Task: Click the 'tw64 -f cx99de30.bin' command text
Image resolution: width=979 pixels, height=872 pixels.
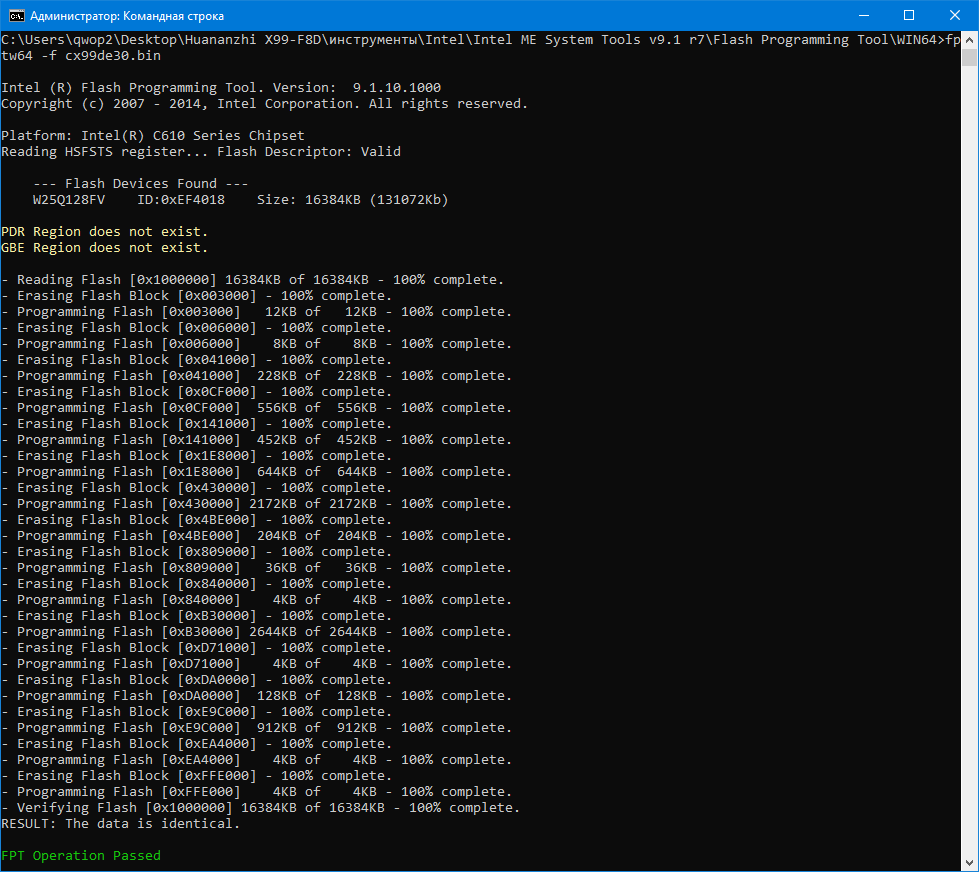Action: pyautogui.click(x=81, y=56)
